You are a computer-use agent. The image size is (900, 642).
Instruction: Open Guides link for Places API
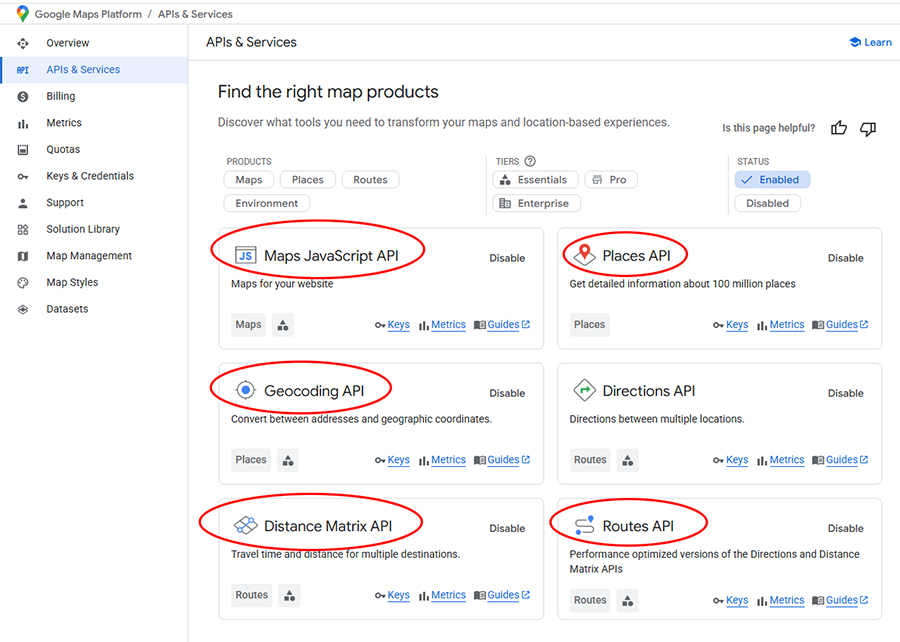click(841, 325)
